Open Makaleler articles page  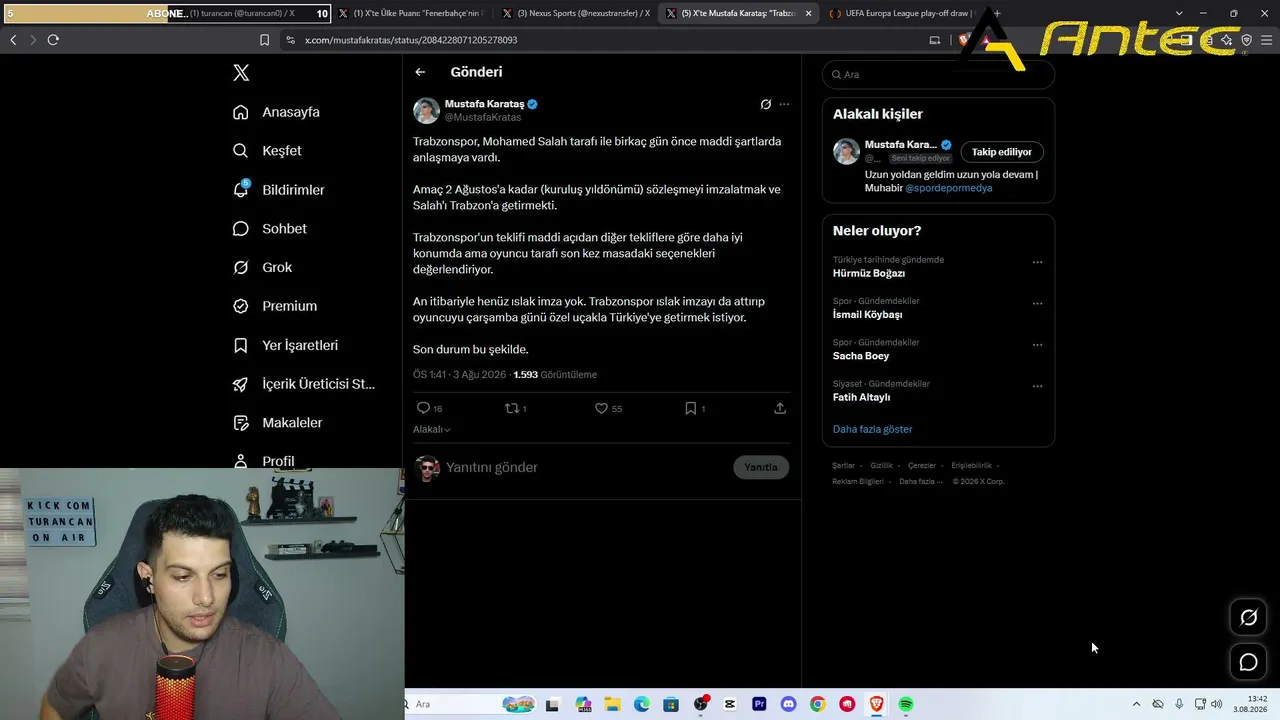pos(277,423)
